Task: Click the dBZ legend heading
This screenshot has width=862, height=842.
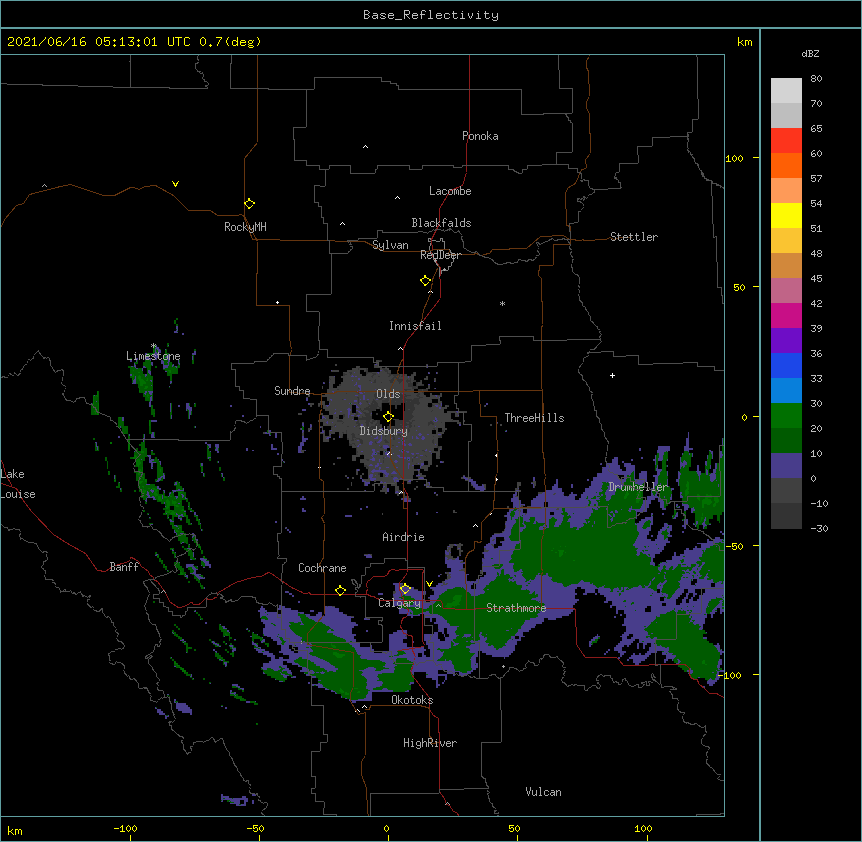Action: pos(810,53)
